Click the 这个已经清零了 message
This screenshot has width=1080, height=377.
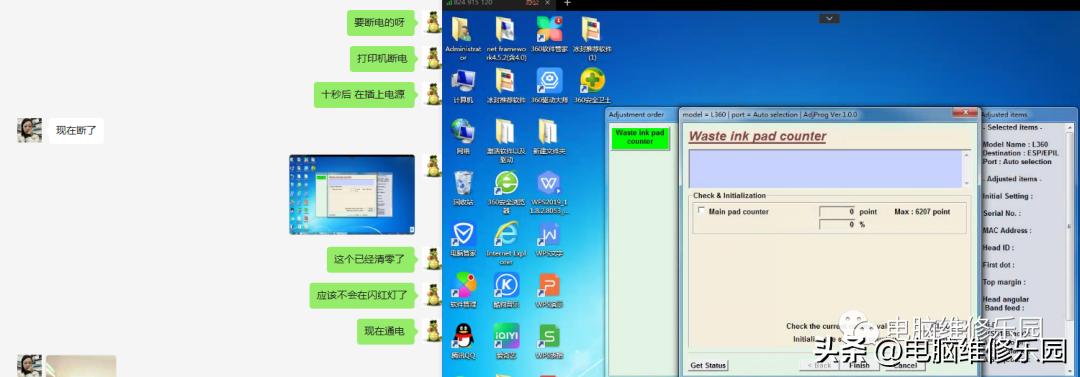(370, 260)
